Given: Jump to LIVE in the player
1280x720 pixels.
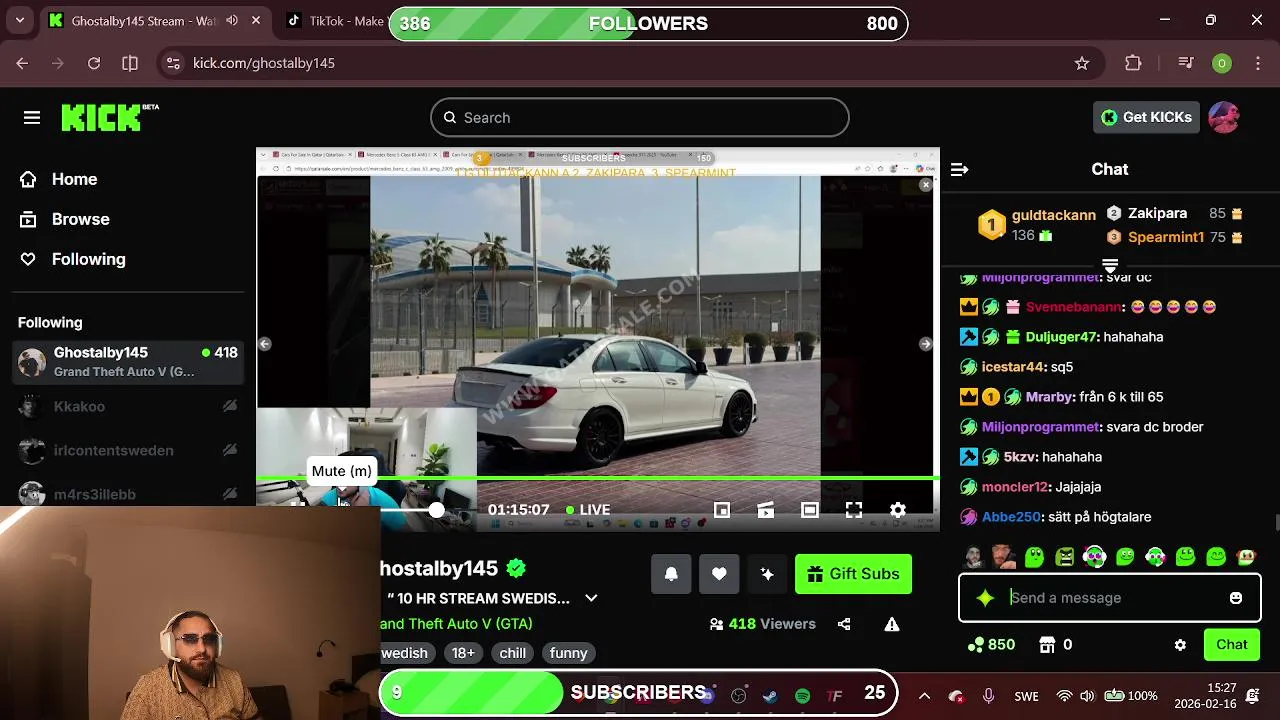Looking at the screenshot, I should 588,510.
